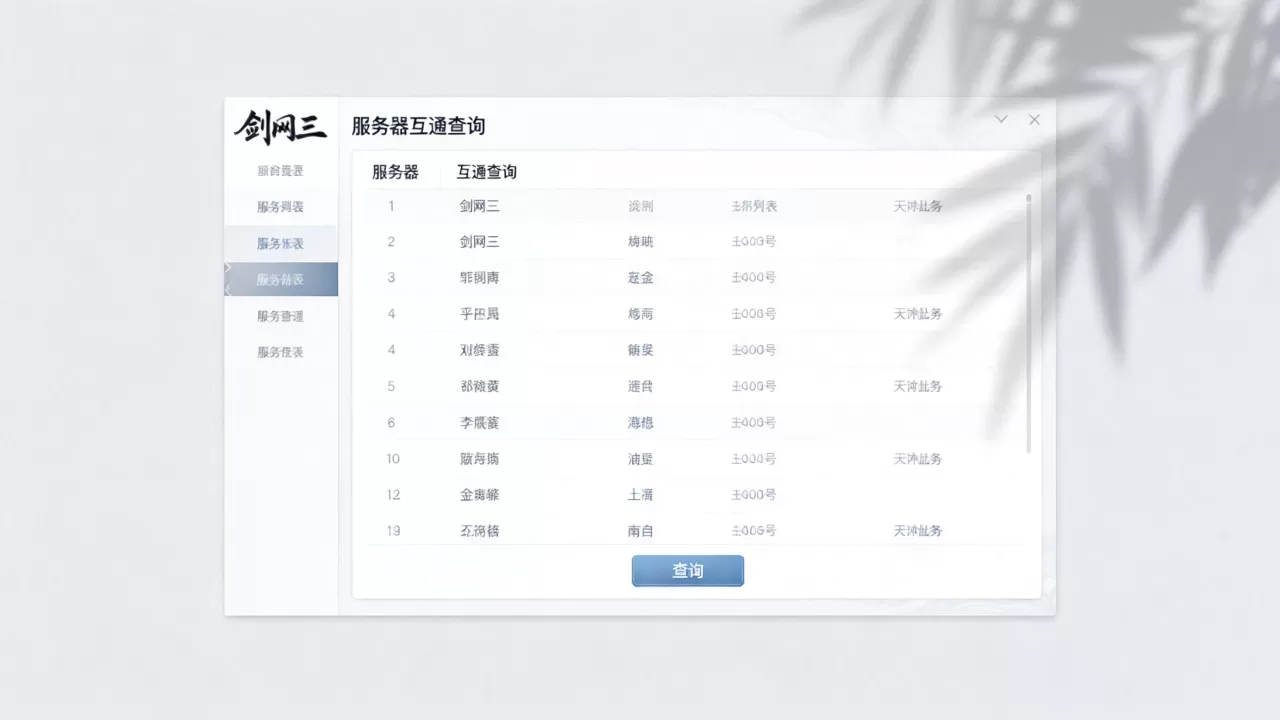
Task: Select 剑网三 name in row 1
Action: tap(479, 206)
